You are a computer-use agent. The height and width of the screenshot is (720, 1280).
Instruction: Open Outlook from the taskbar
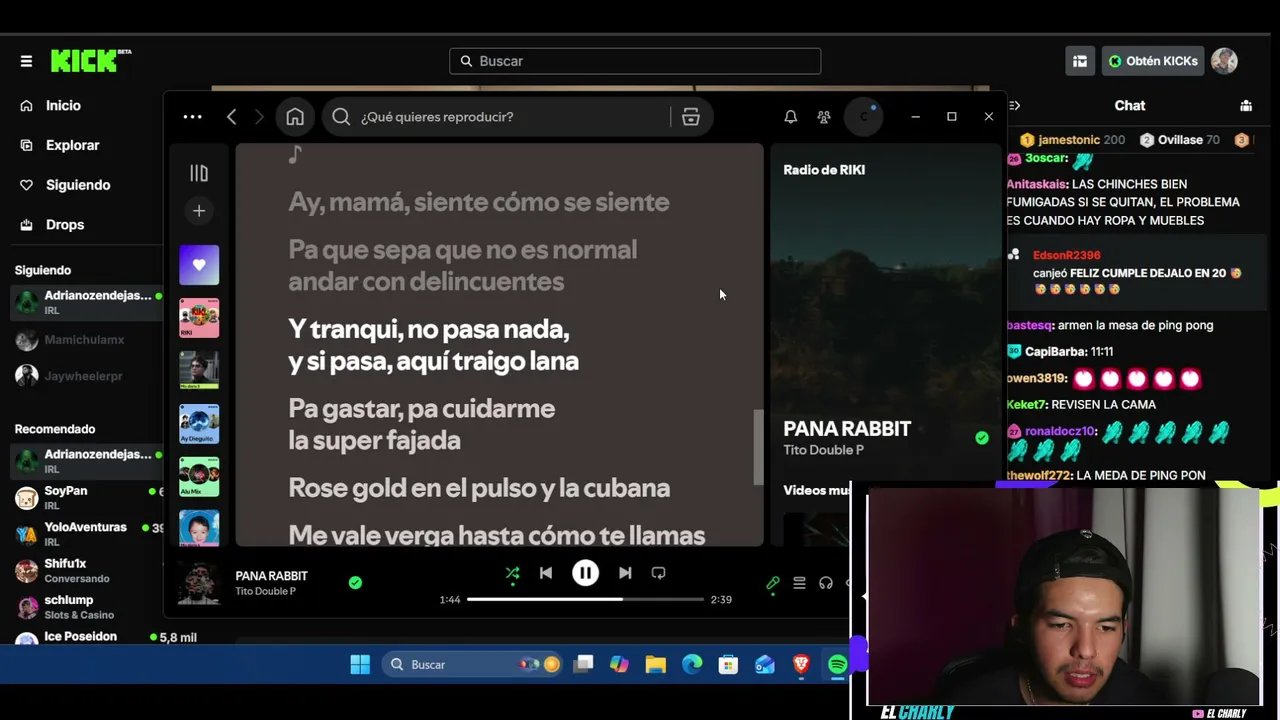765,664
